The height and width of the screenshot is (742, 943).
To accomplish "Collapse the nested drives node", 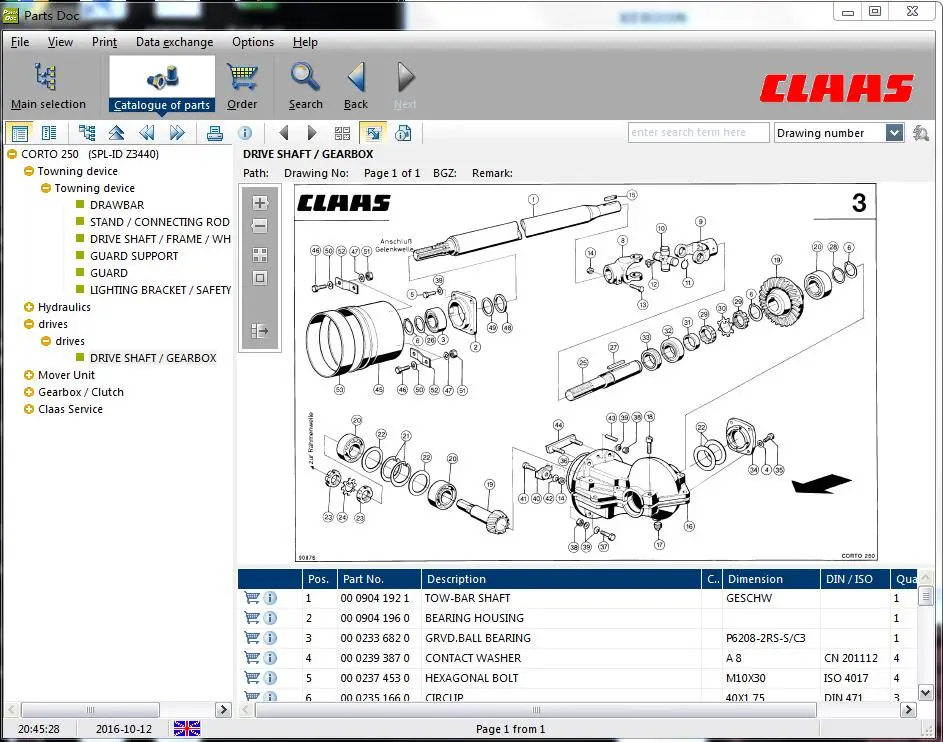I will click(x=46, y=341).
